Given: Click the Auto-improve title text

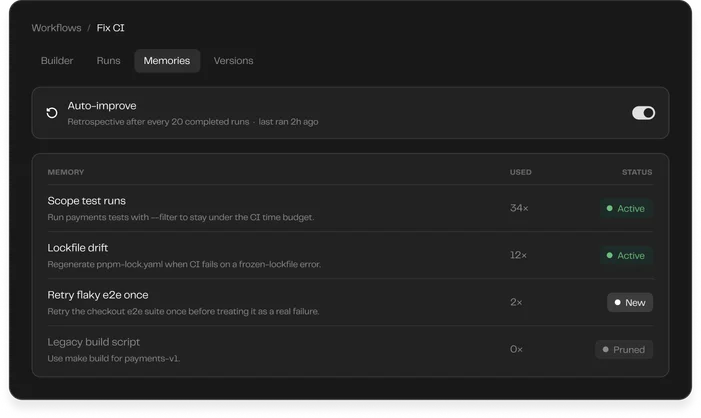Looking at the screenshot, I should click(x=102, y=106).
